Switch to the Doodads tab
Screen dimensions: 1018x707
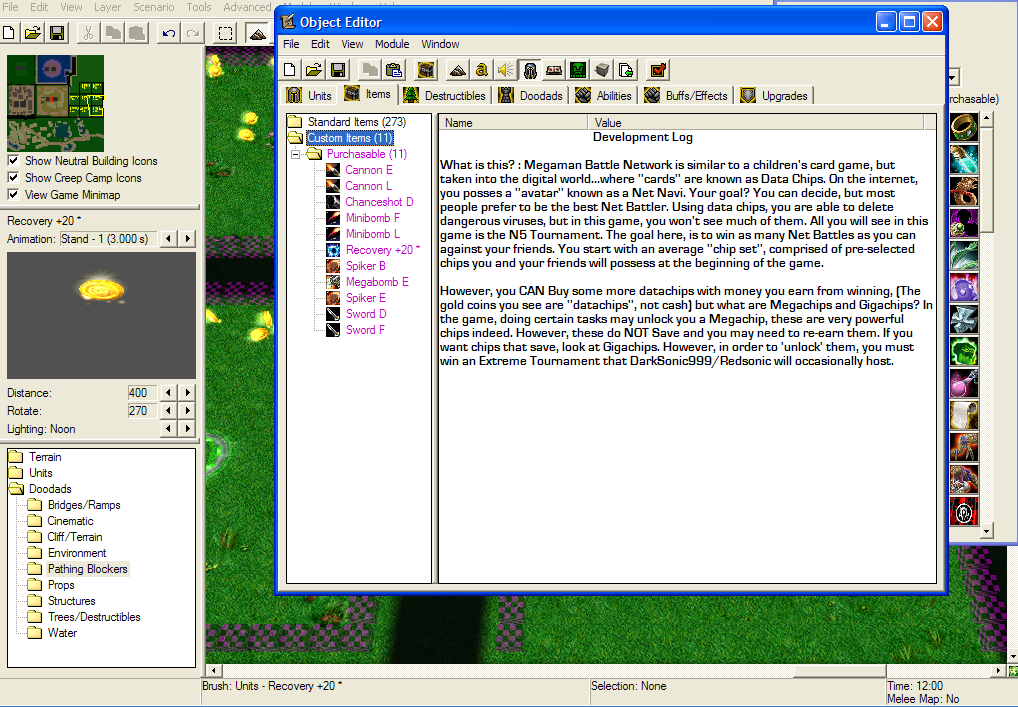point(531,95)
